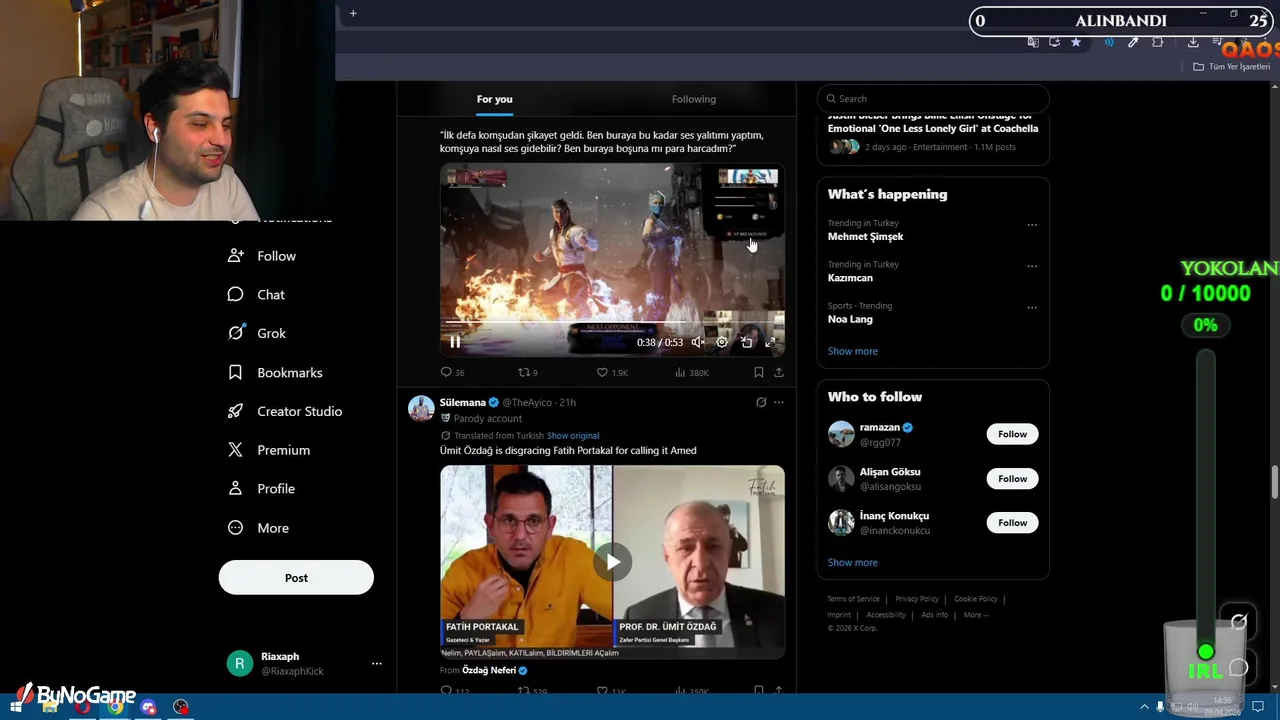The height and width of the screenshot is (720, 1280).
Task: Open the Opera taskbar icon
Action: click(x=82, y=707)
